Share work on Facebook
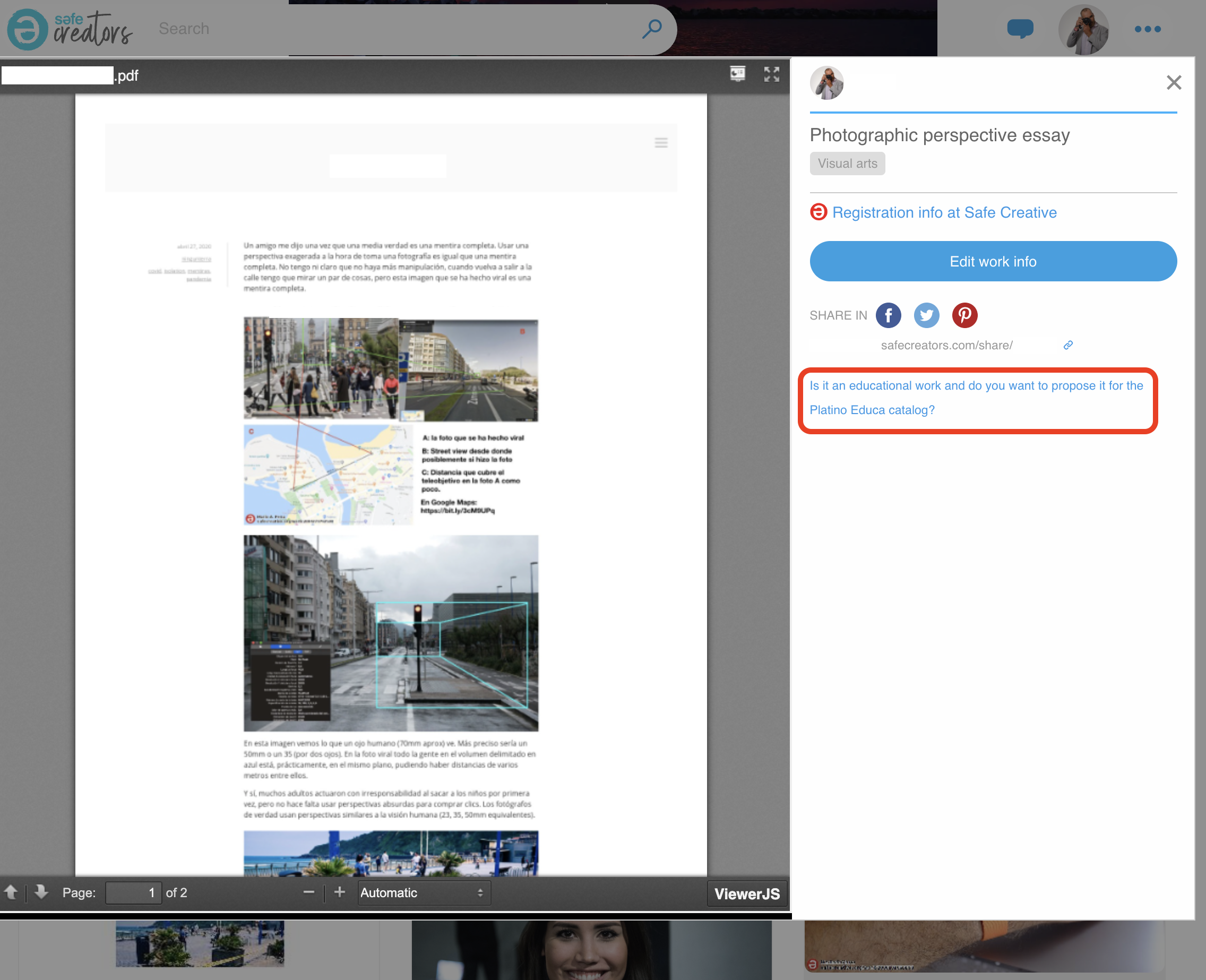Viewport: 1206px width, 980px height. pos(888,315)
